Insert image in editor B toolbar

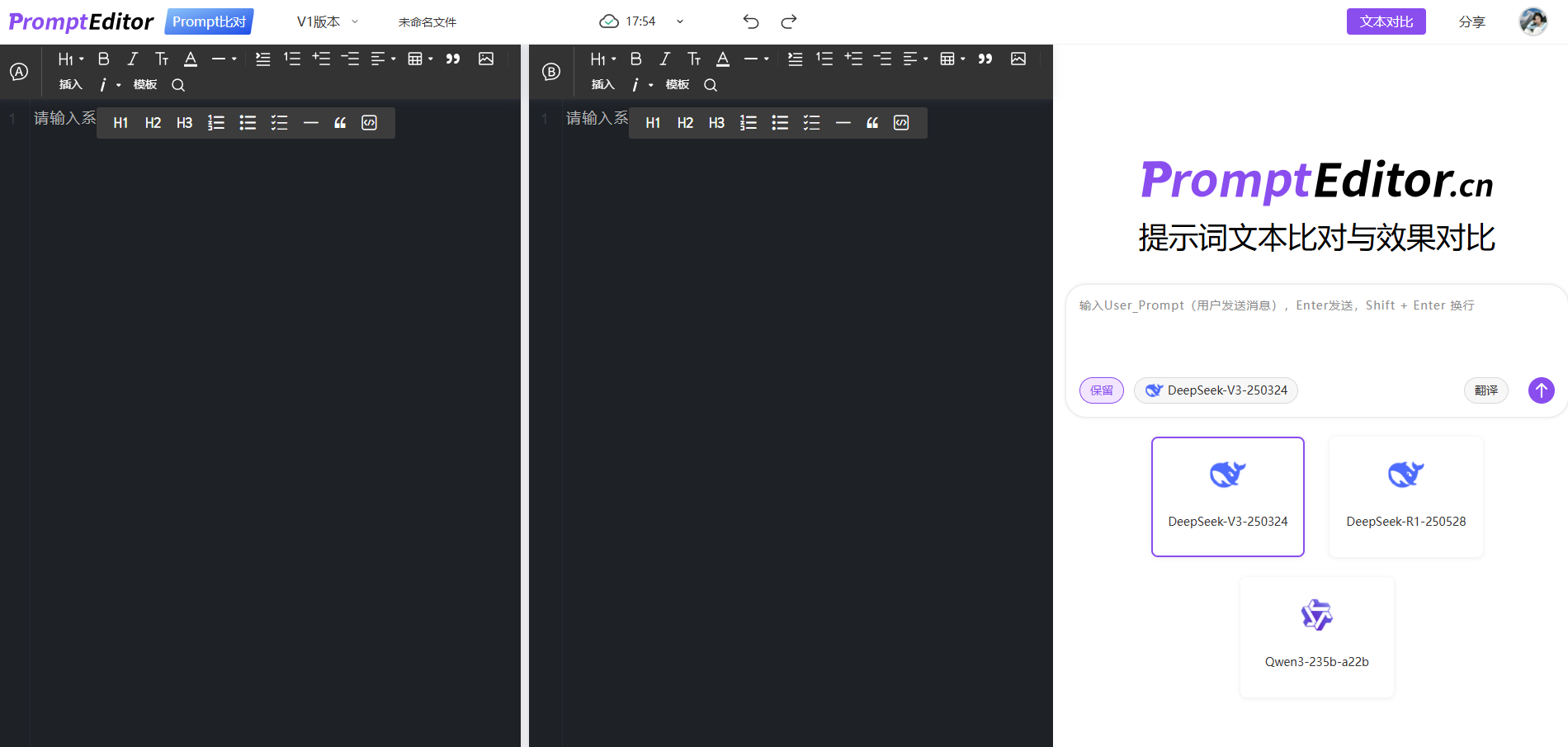click(1018, 59)
